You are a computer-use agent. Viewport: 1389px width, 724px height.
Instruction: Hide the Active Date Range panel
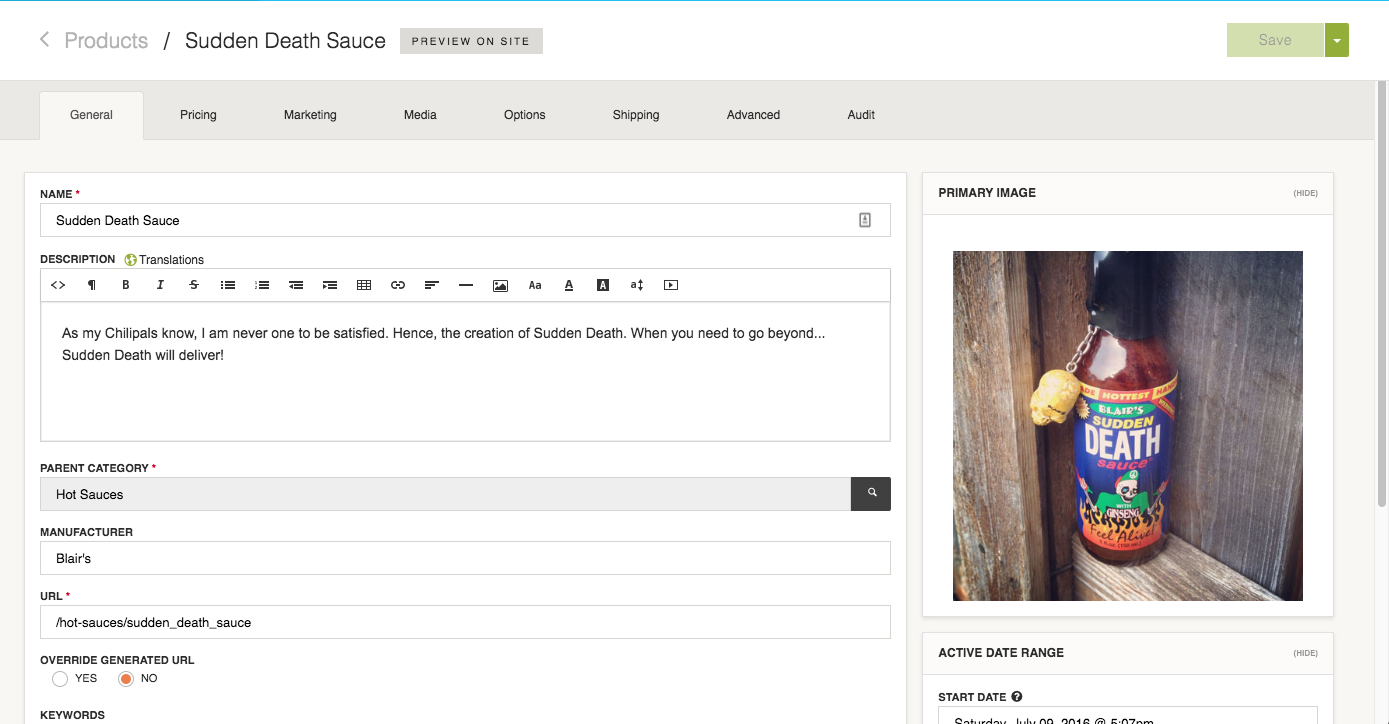[1305, 653]
